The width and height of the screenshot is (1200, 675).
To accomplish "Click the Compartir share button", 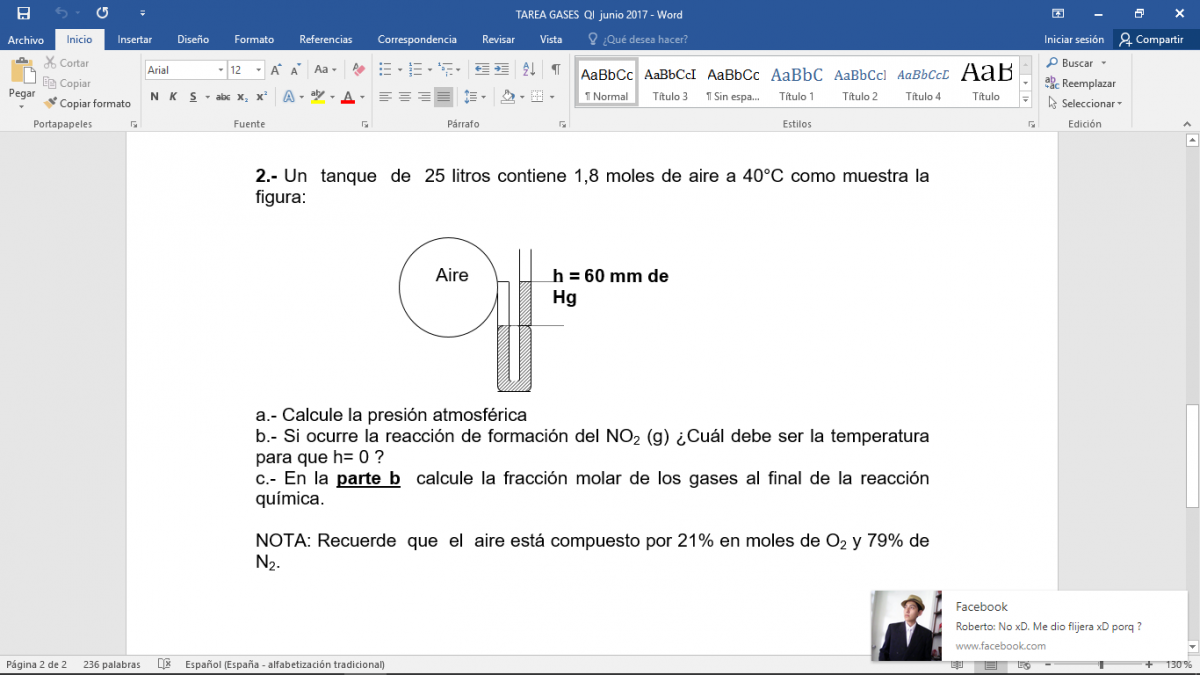I will point(1151,40).
